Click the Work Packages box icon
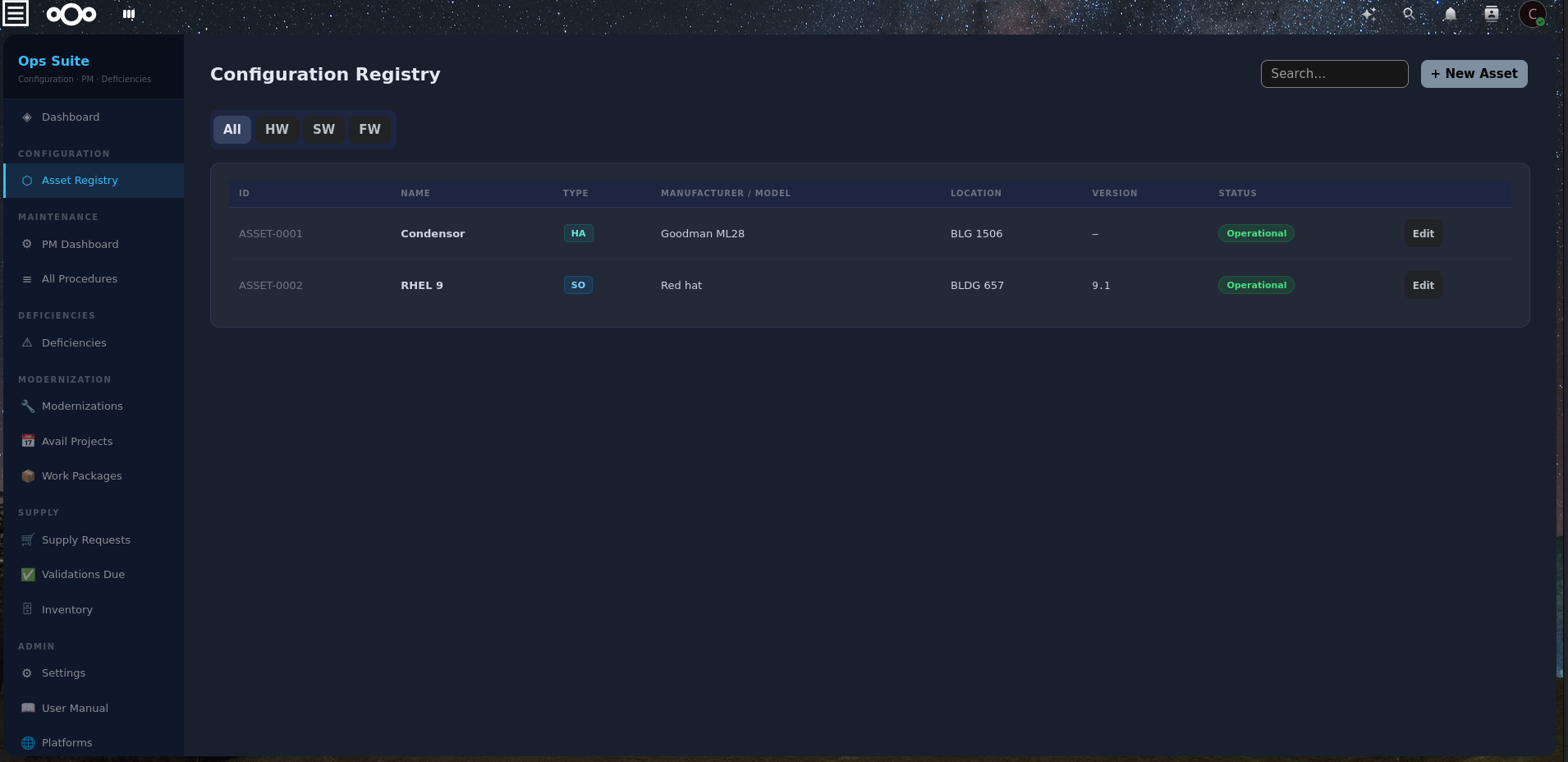 click(28, 476)
